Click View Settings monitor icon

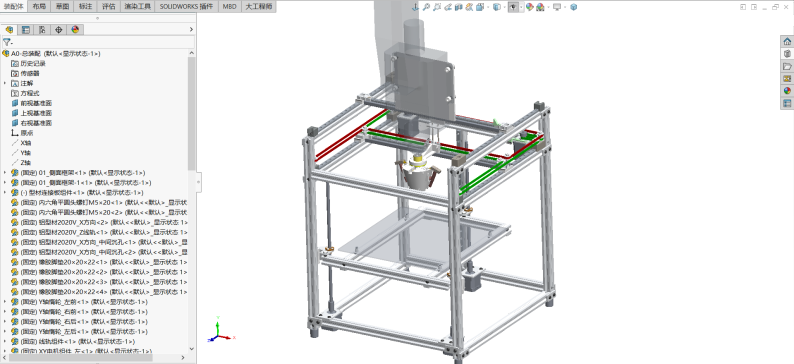pyautogui.click(x=557, y=7)
